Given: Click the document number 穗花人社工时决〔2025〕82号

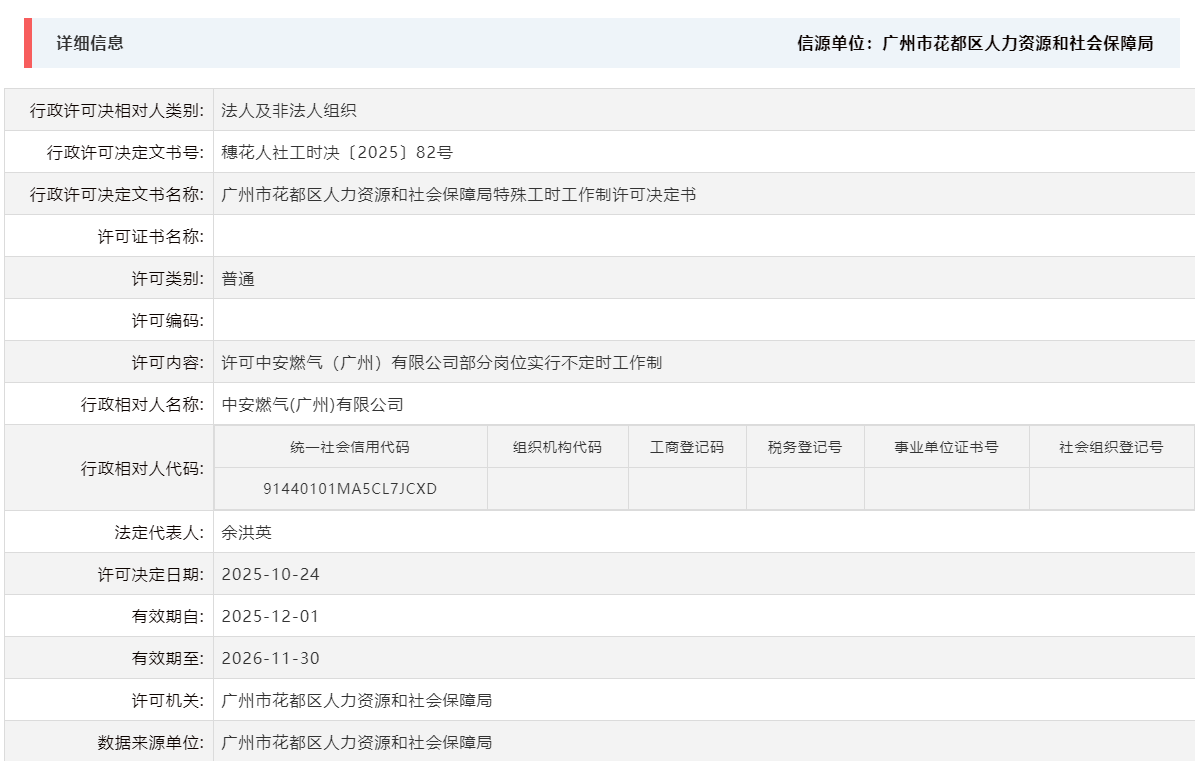Looking at the screenshot, I should click(x=325, y=151).
